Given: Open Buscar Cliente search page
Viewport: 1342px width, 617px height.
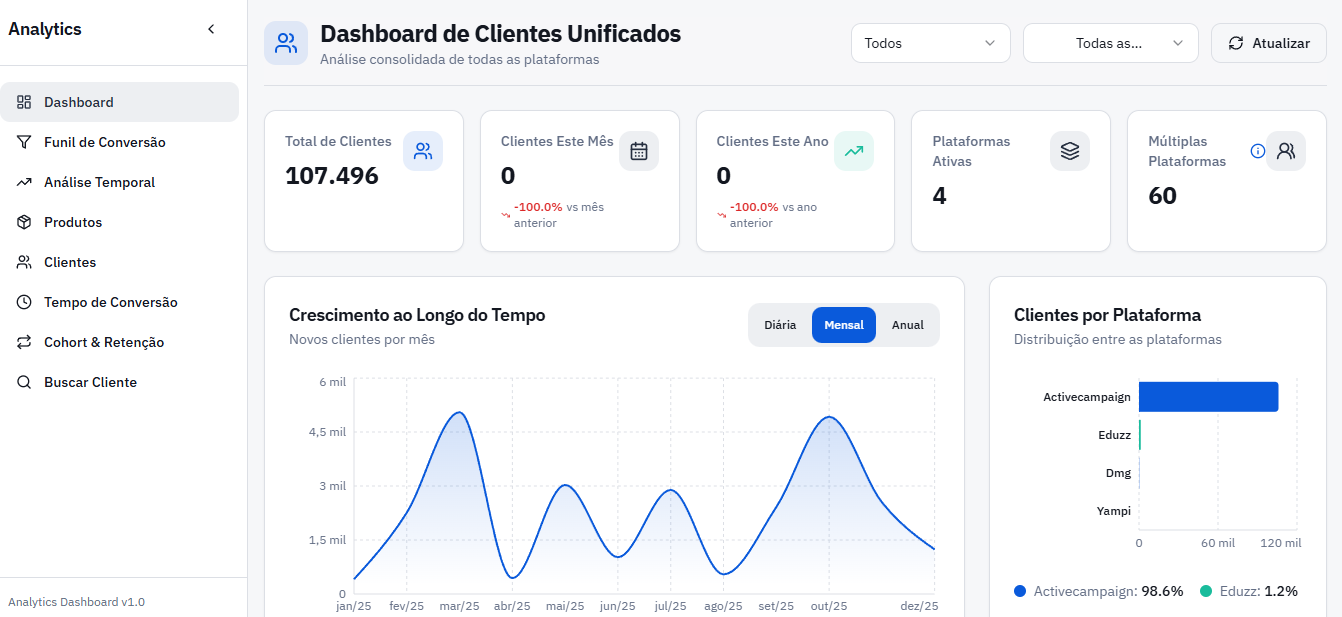Looking at the screenshot, I should (x=90, y=382).
